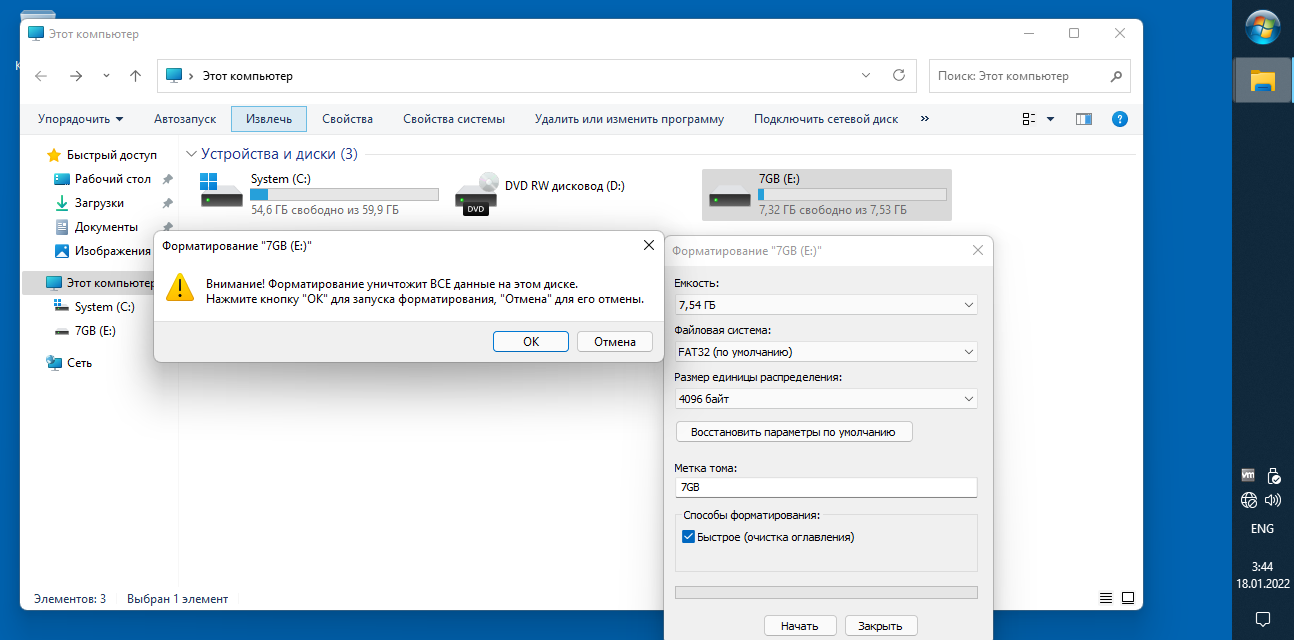Image resolution: width=1294 pixels, height=640 pixels.
Task: Click the System (C:) capacity bar
Action: [x=344, y=195]
